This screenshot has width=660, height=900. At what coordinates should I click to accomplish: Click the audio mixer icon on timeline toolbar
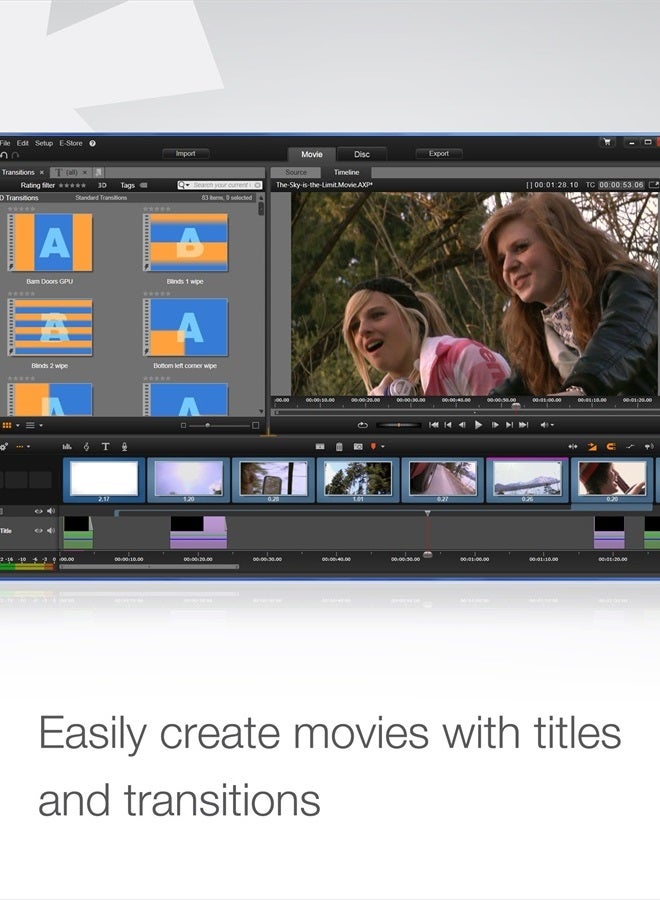click(67, 447)
